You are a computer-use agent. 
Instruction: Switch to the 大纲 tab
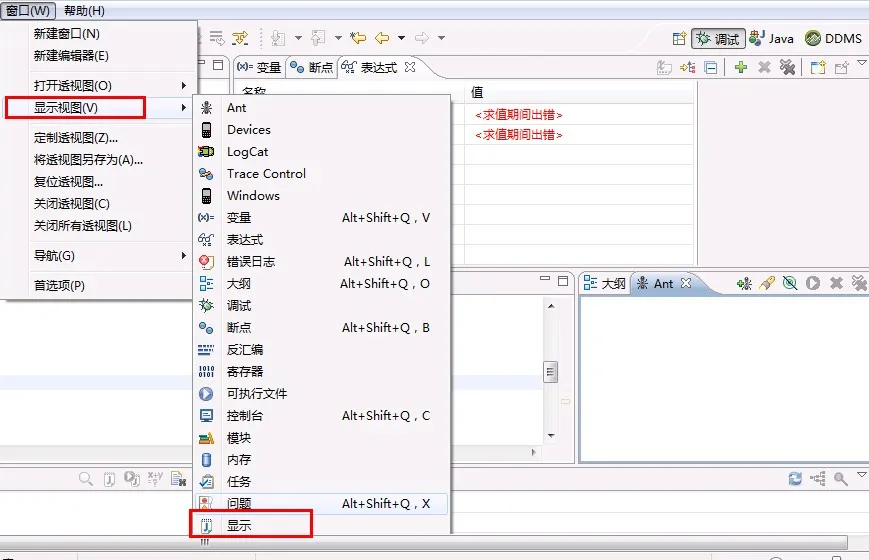coord(605,283)
